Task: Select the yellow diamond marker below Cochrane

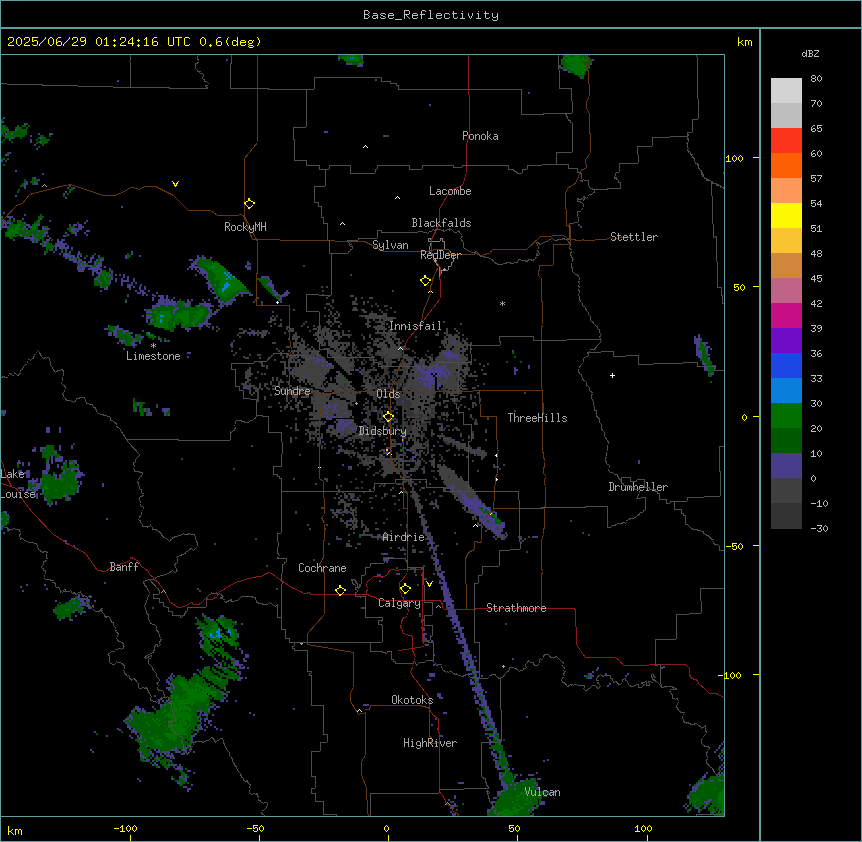Action: (x=340, y=590)
